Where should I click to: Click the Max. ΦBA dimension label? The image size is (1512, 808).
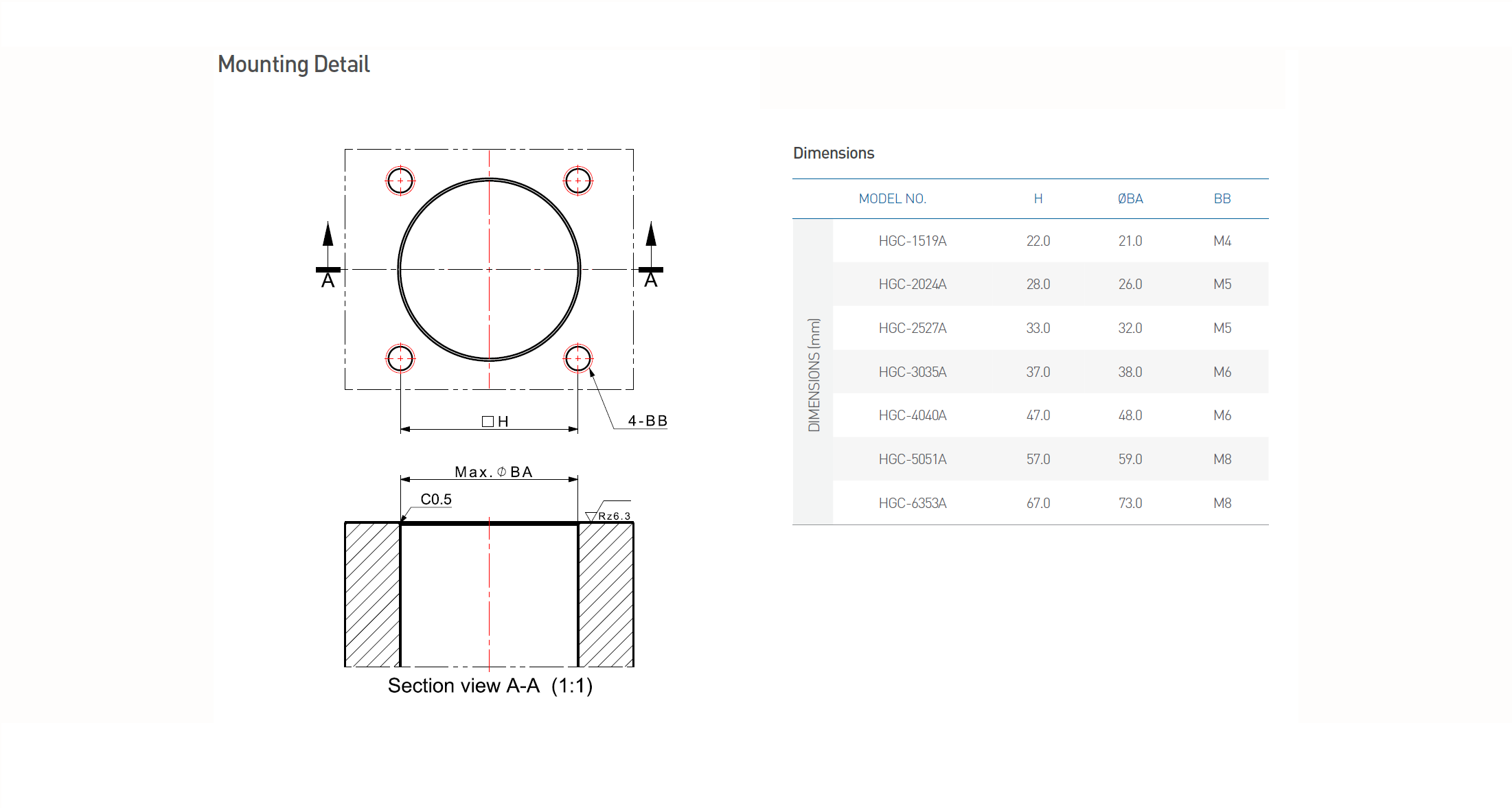493,472
